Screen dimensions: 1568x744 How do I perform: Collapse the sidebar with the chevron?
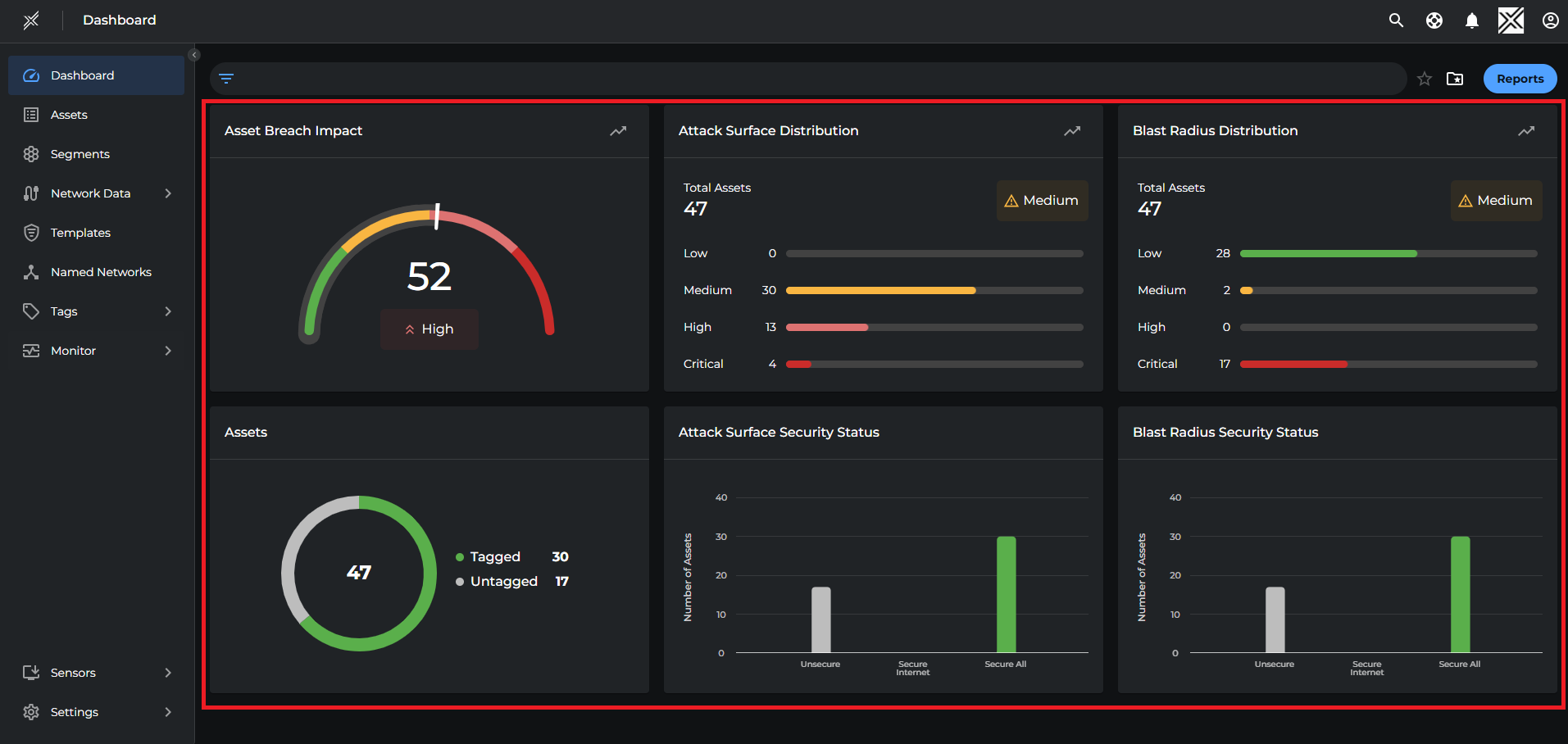pos(193,54)
